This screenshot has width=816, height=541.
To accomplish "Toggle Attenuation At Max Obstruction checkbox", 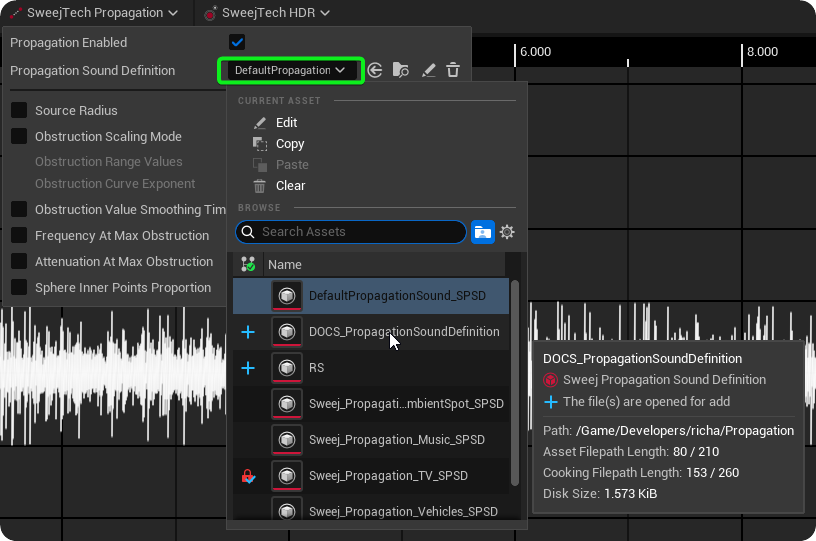I will (19, 261).
